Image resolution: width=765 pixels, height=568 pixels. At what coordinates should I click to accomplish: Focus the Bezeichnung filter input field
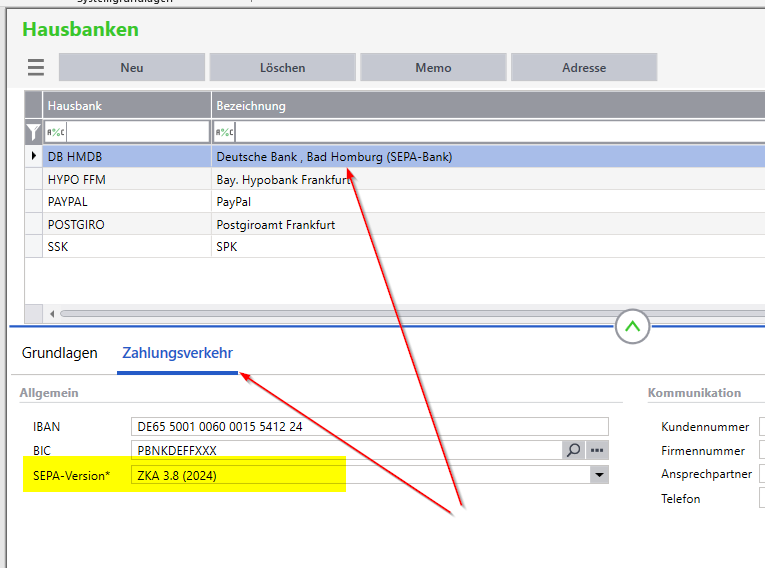[x=500, y=132]
